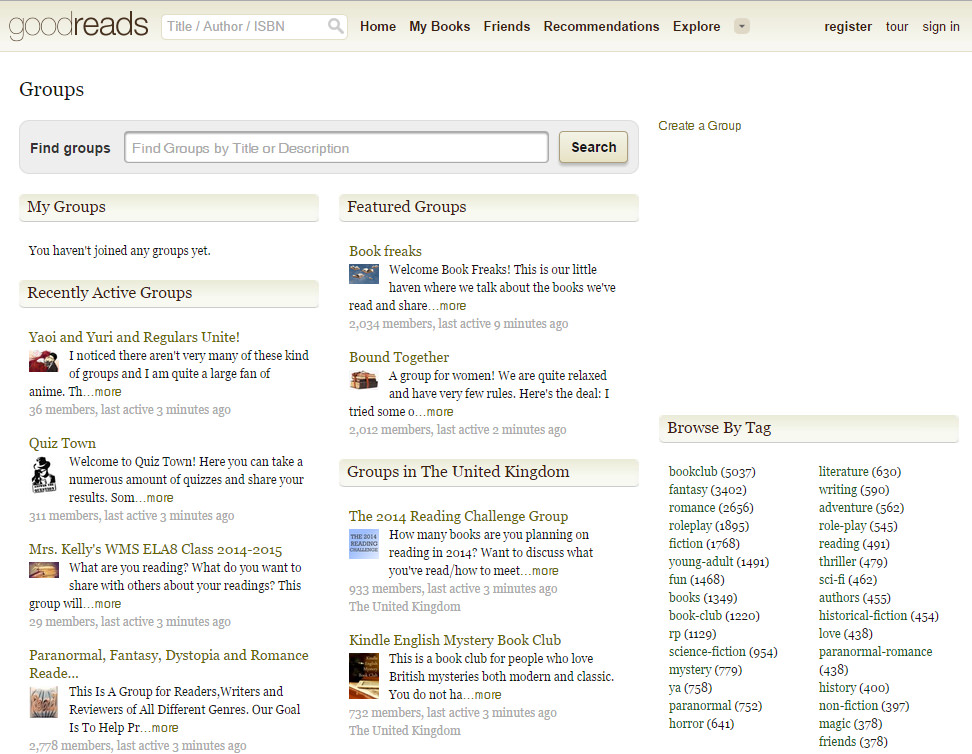Open the My Books menu item

pos(439,27)
